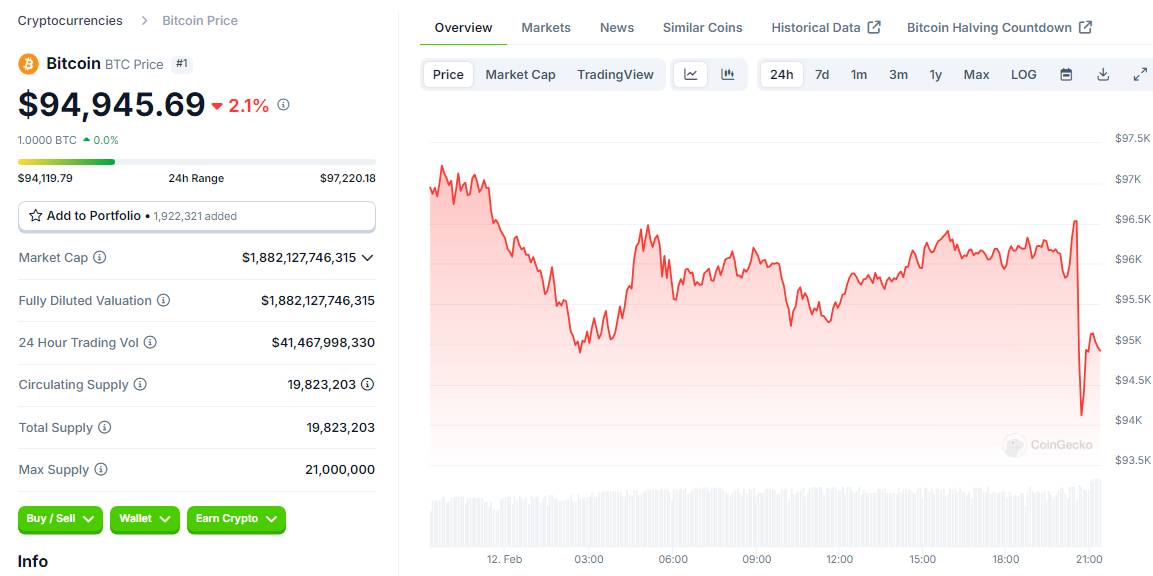This screenshot has width=1153, height=576.
Task: Set chart range to 1y
Action: pos(935,74)
